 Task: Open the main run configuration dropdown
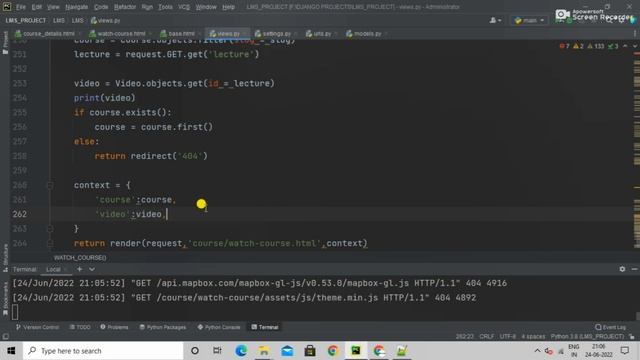(529, 20)
